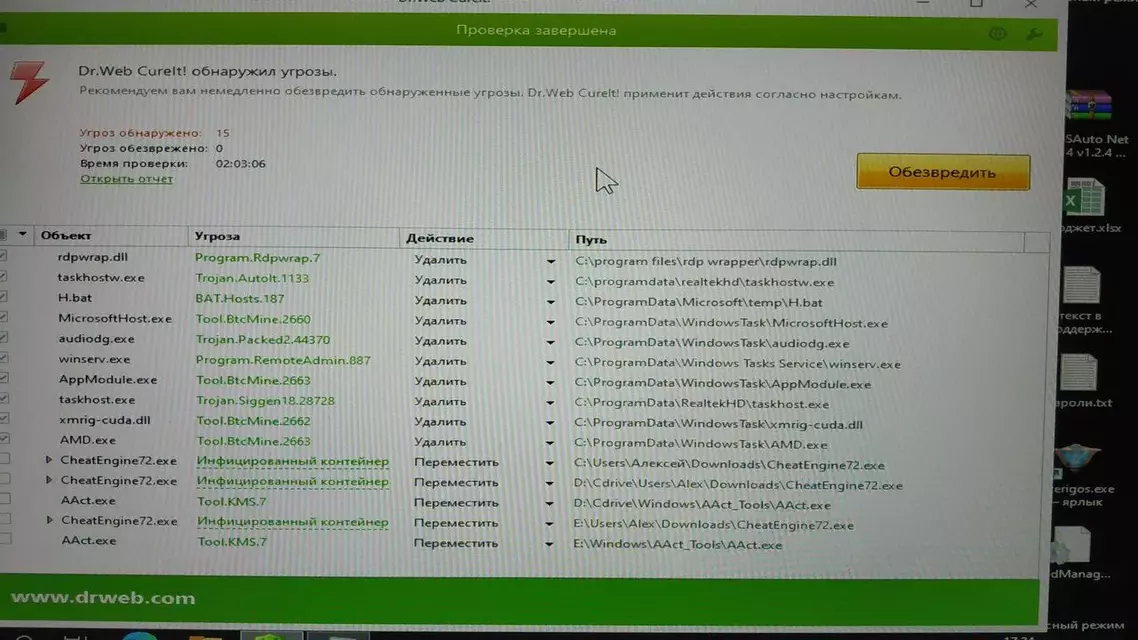Open the wrench settings icon in header
The width and height of the screenshot is (1138, 640).
point(1034,34)
